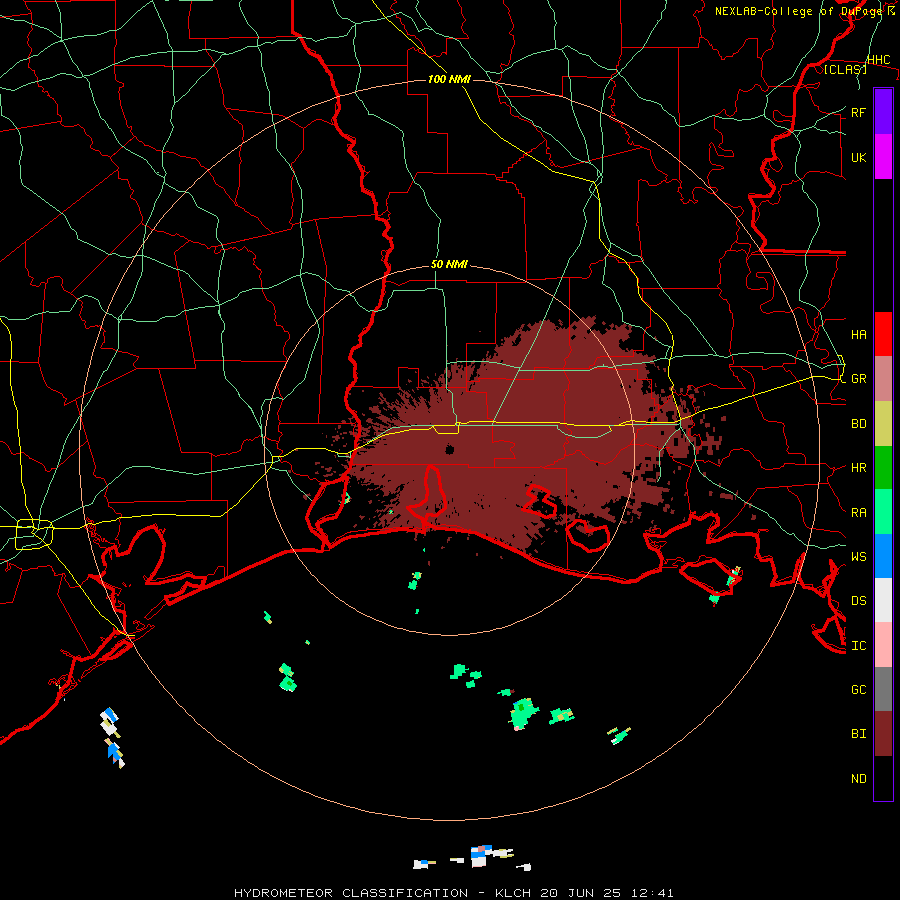Click the brown BI legend swatch
This screenshot has height=900, width=900.
coord(883,734)
